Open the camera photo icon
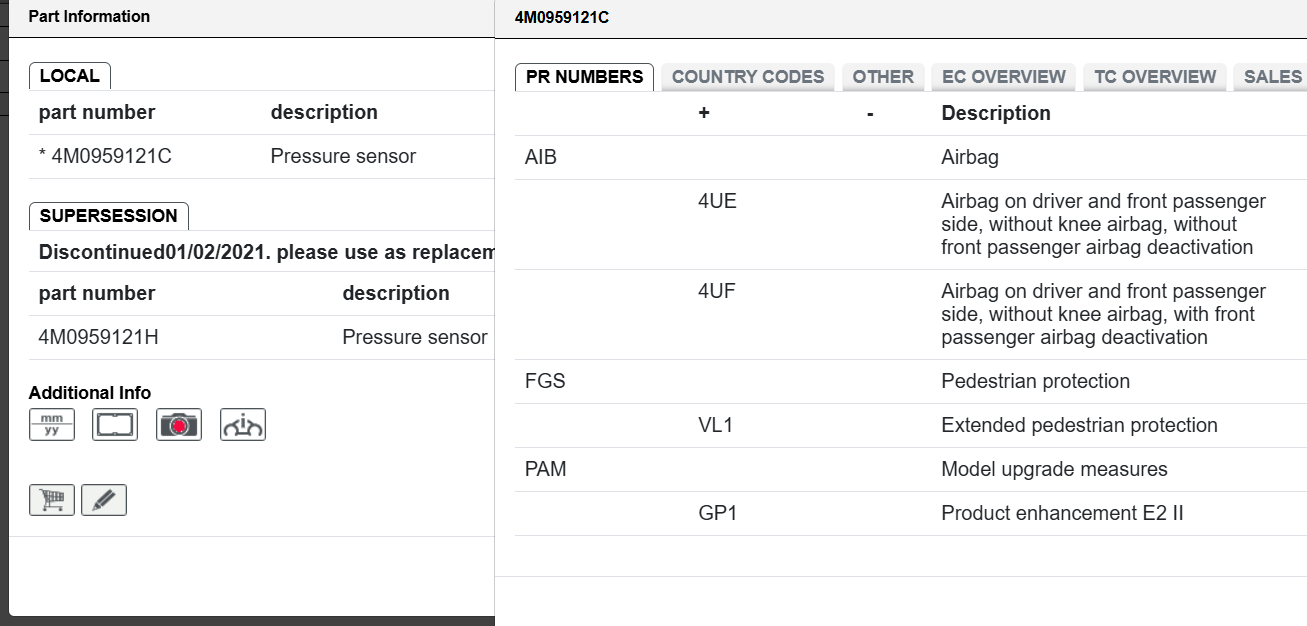Screen dimensions: 1307x626 pyautogui.click(x=179, y=425)
